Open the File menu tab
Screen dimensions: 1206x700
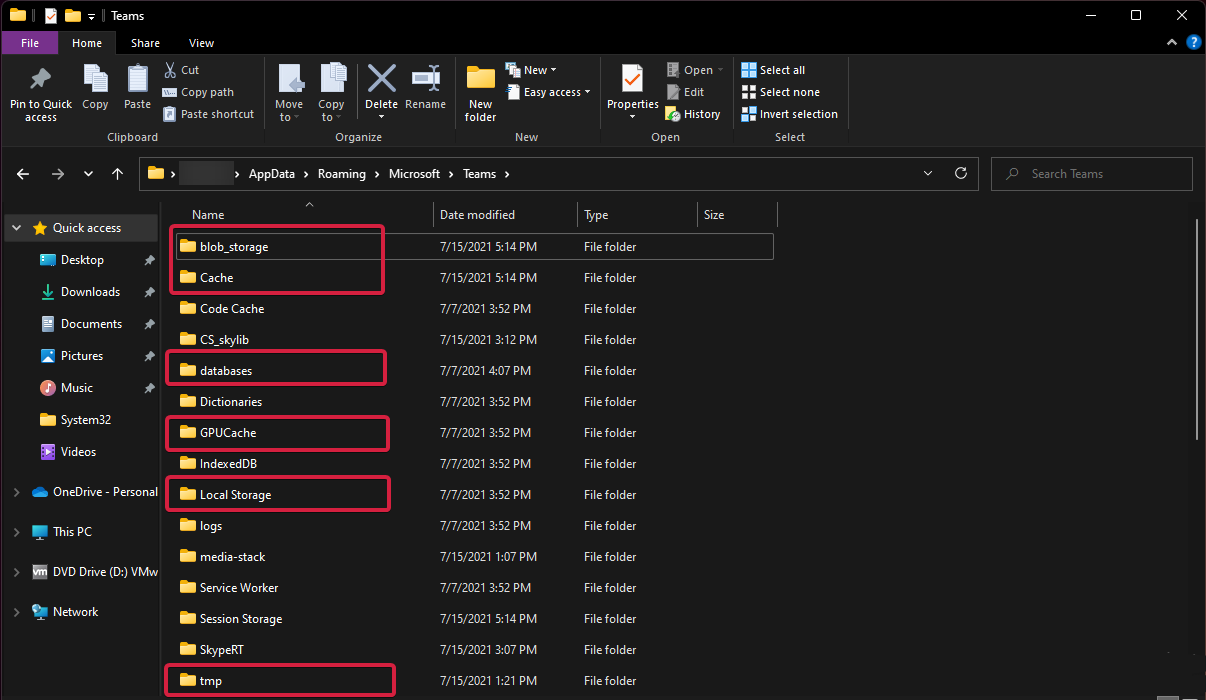[30, 43]
